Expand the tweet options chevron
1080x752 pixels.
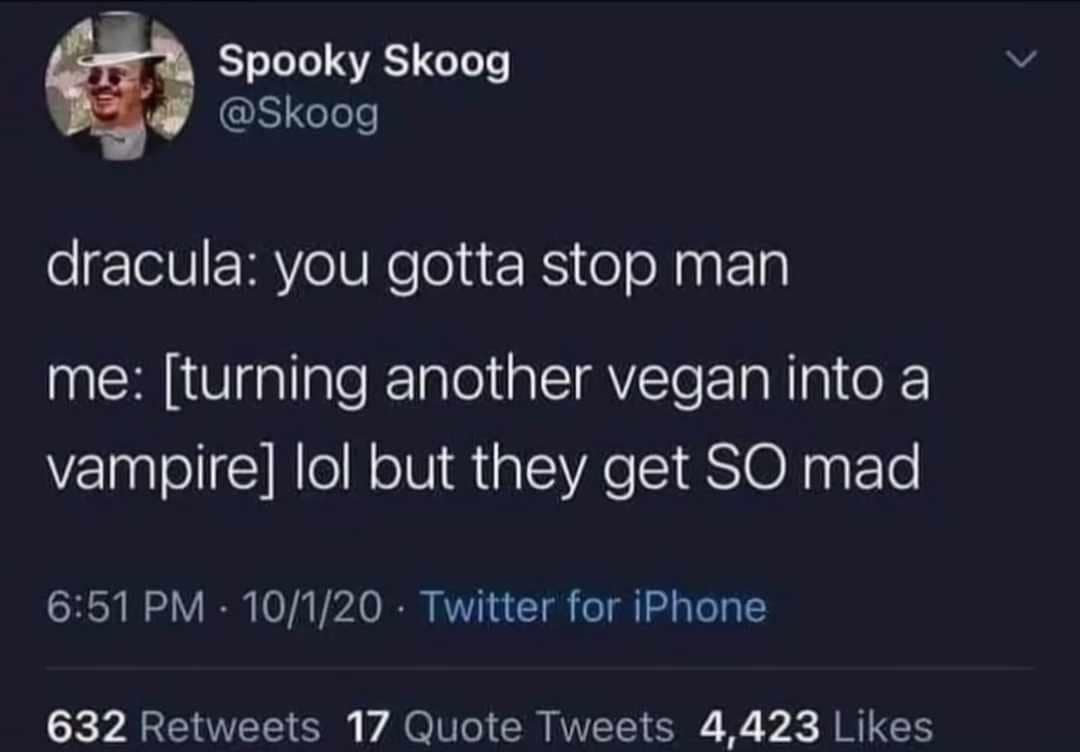[1020, 61]
